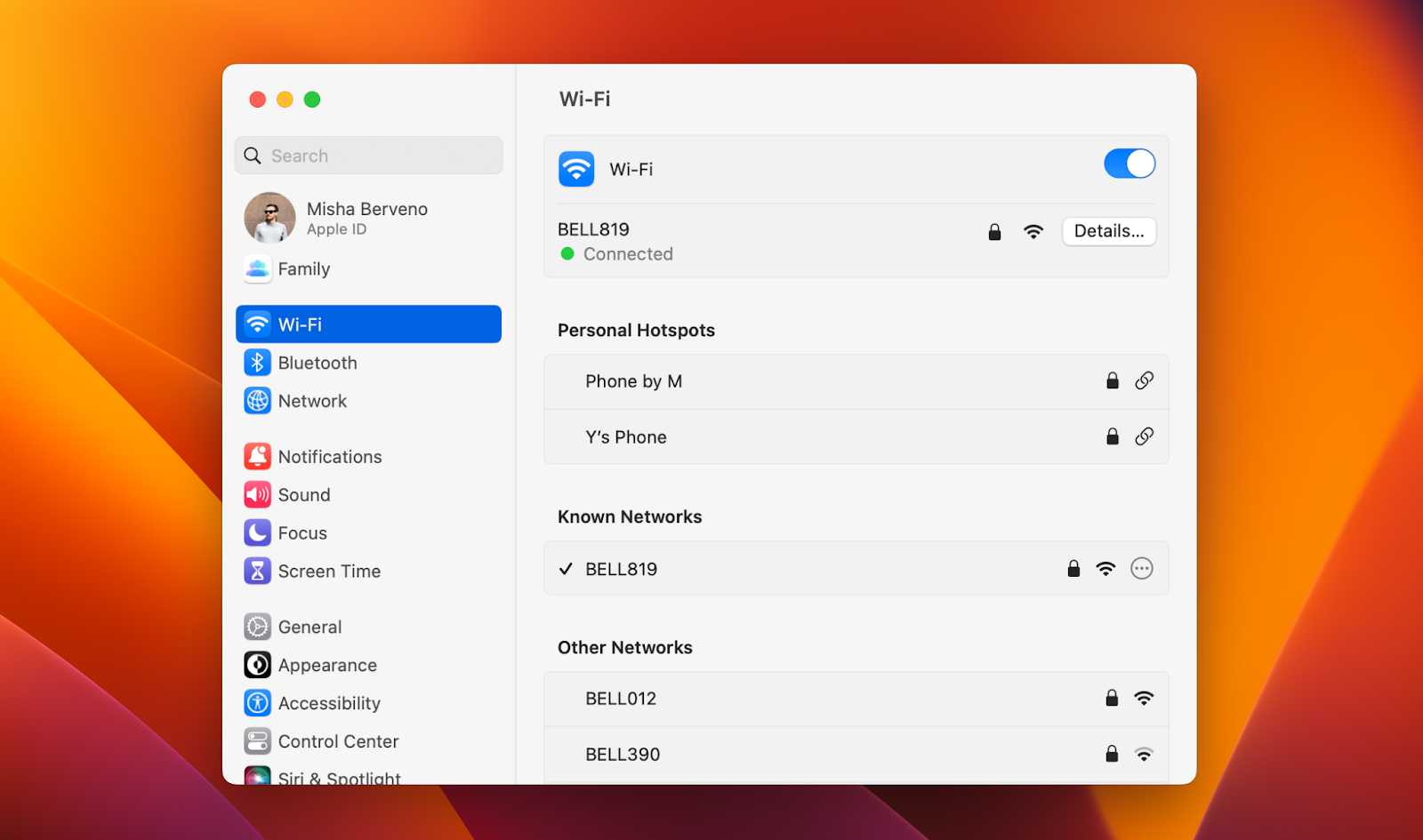Click the Control Center icon
Viewport: 1423px width, 840px height.
tap(257, 740)
